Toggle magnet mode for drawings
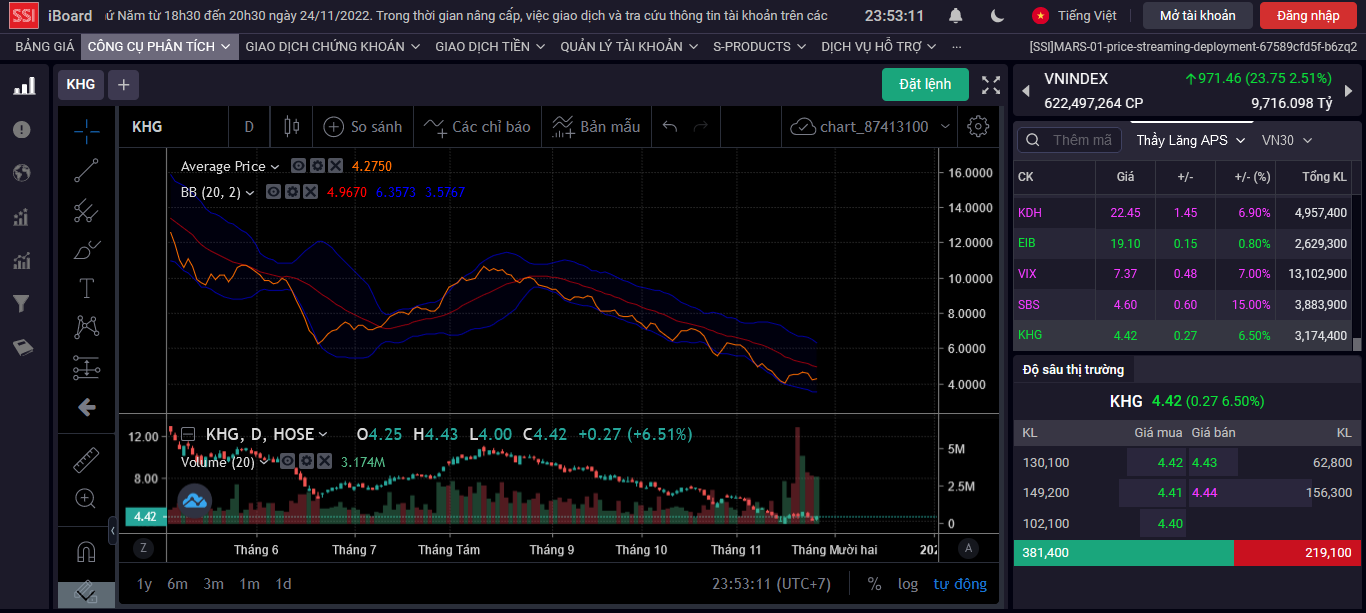This screenshot has height=613, width=1366. pos(87,552)
